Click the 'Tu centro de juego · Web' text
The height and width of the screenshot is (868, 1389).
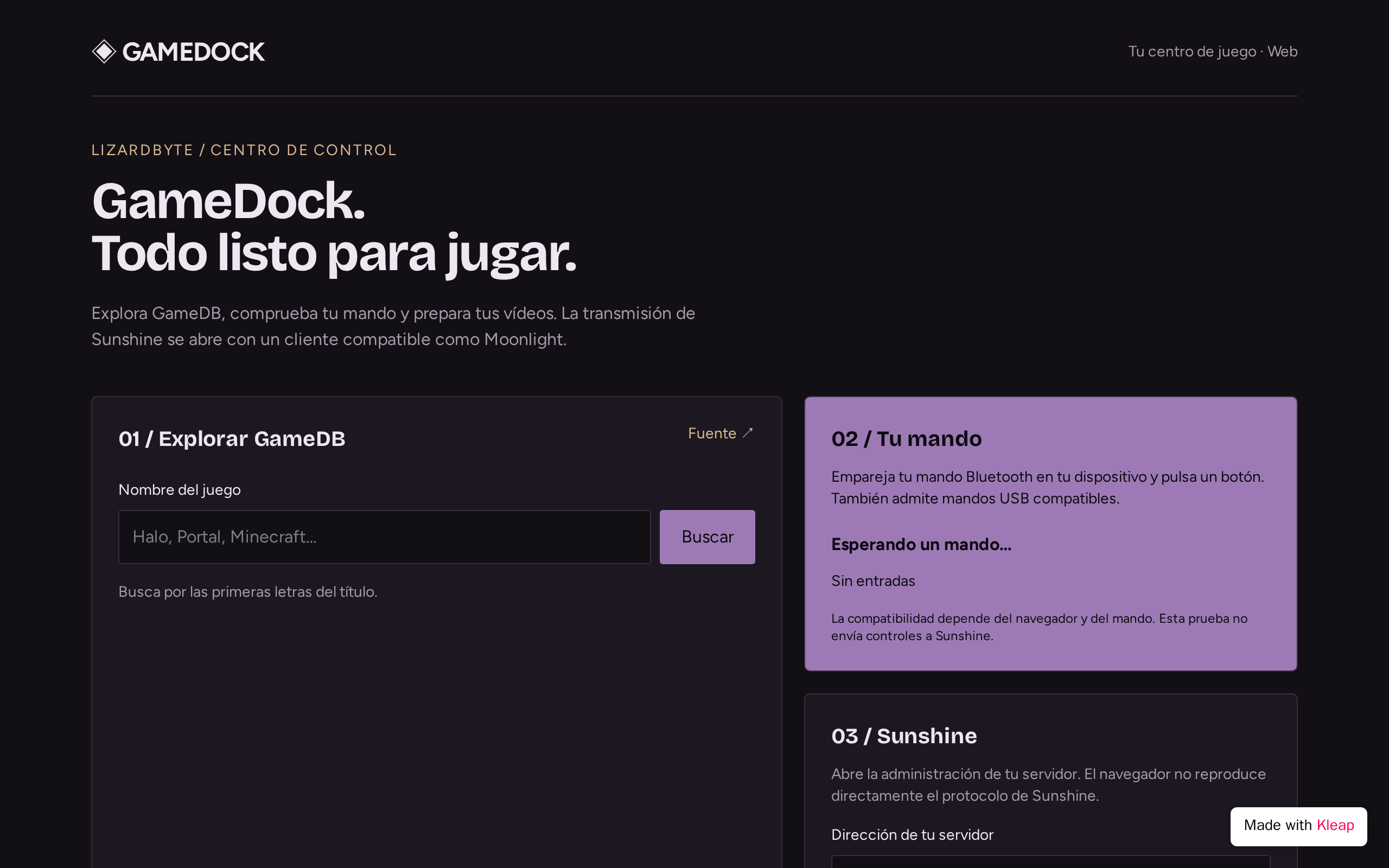coord(1213,52)
